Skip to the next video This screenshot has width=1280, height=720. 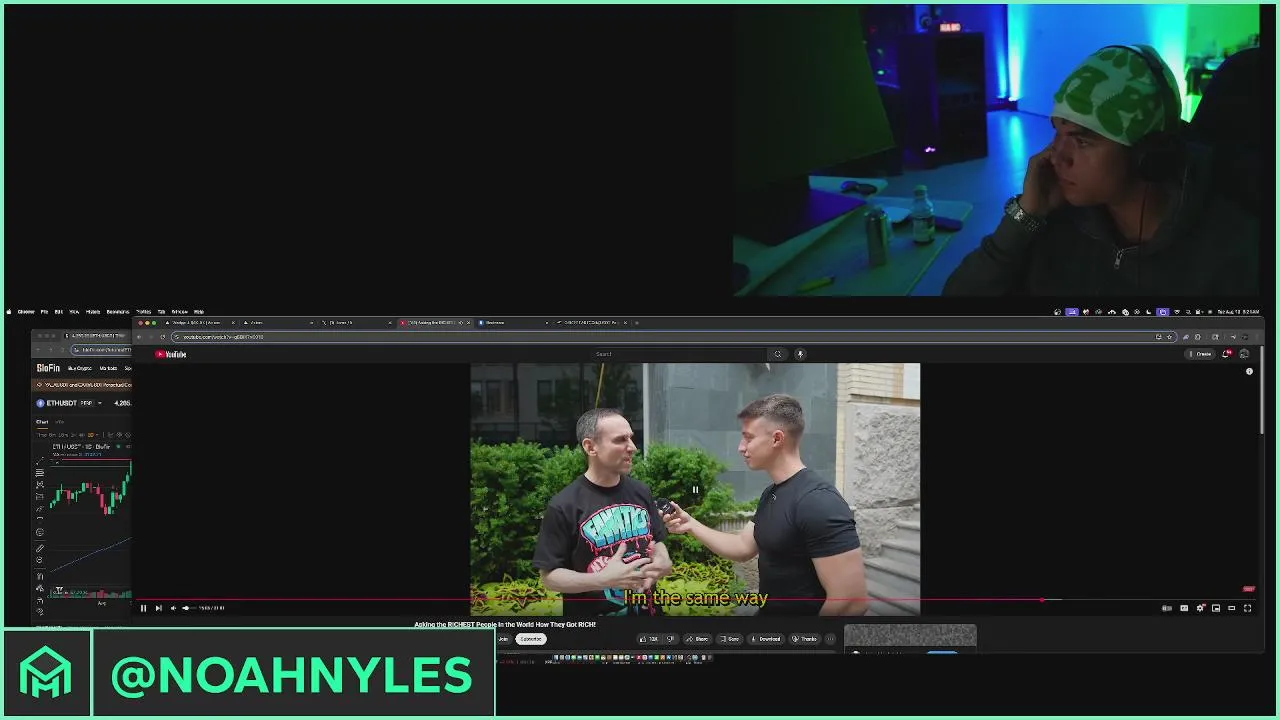pyautogui.click(x=158, y=608)
